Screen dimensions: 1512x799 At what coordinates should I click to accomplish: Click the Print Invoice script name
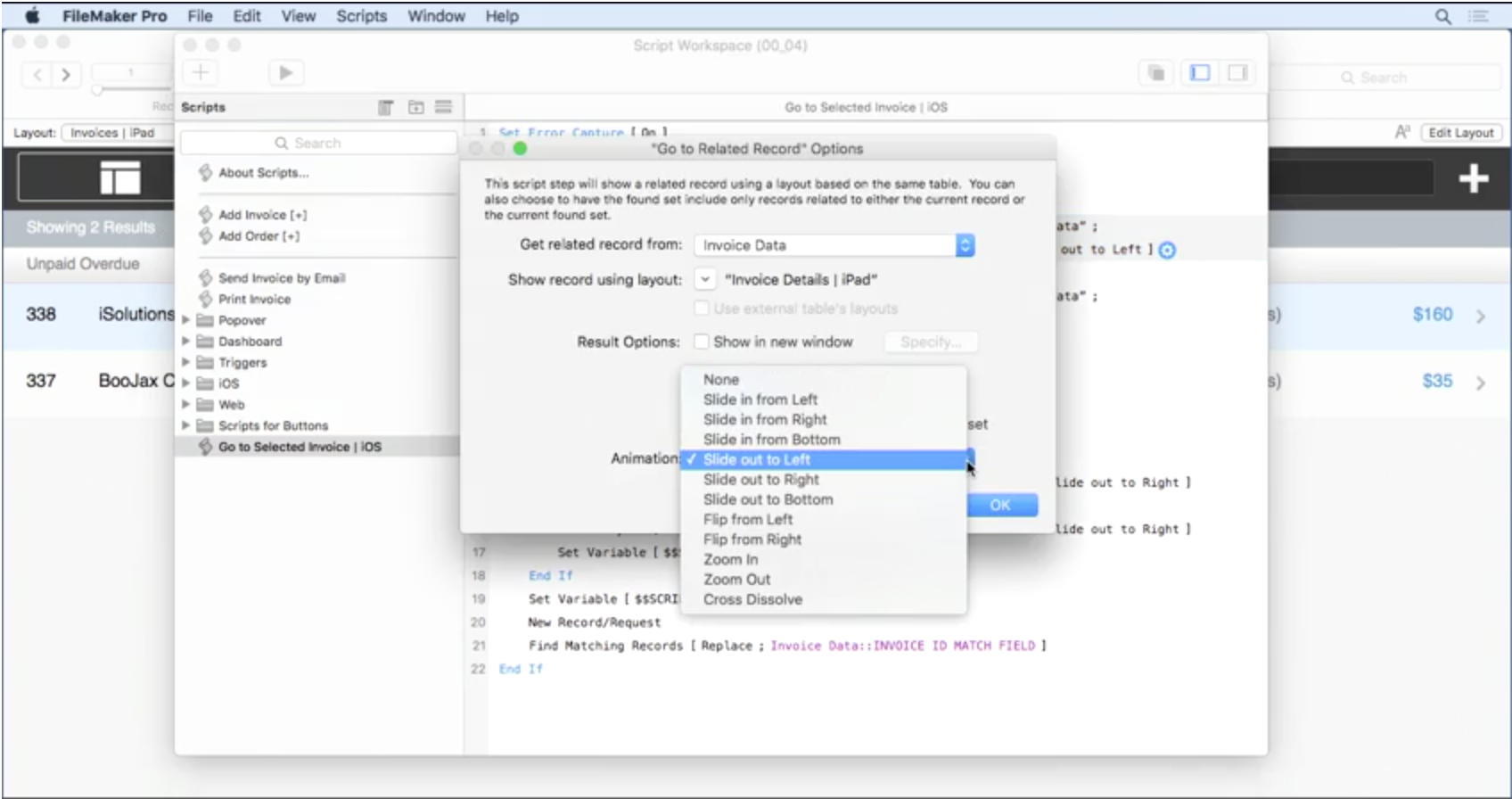pyautogui.click(x=255, y=299)
